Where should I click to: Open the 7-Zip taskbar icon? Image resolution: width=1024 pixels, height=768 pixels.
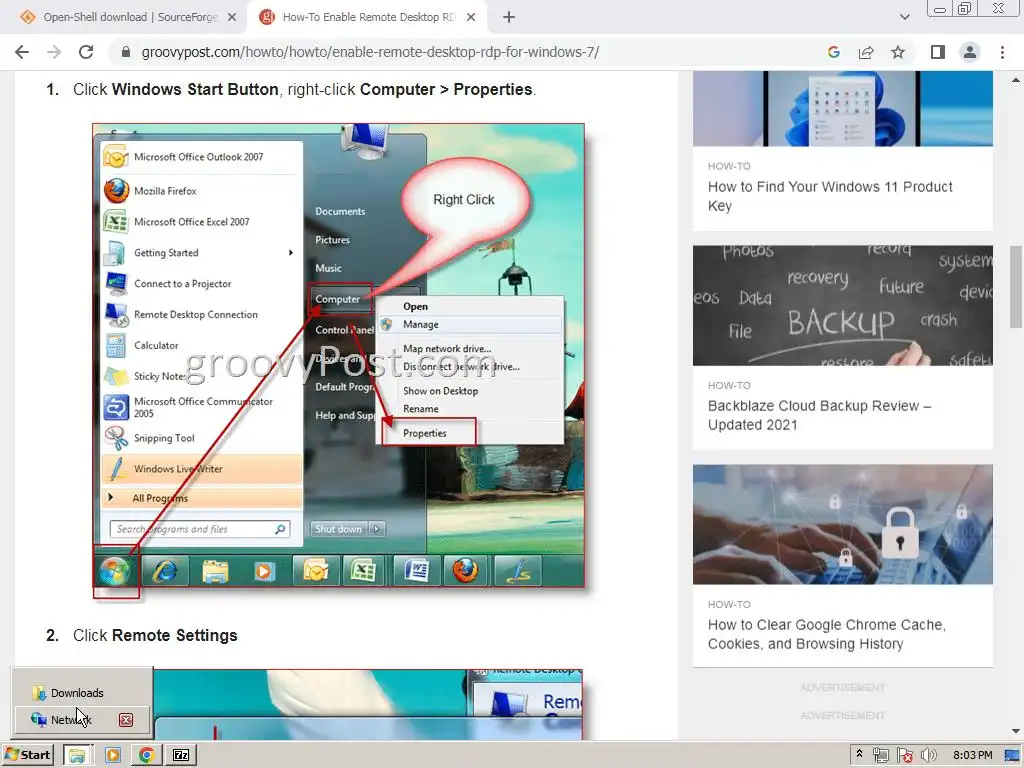pyautogui.click(x=180, y=756)
